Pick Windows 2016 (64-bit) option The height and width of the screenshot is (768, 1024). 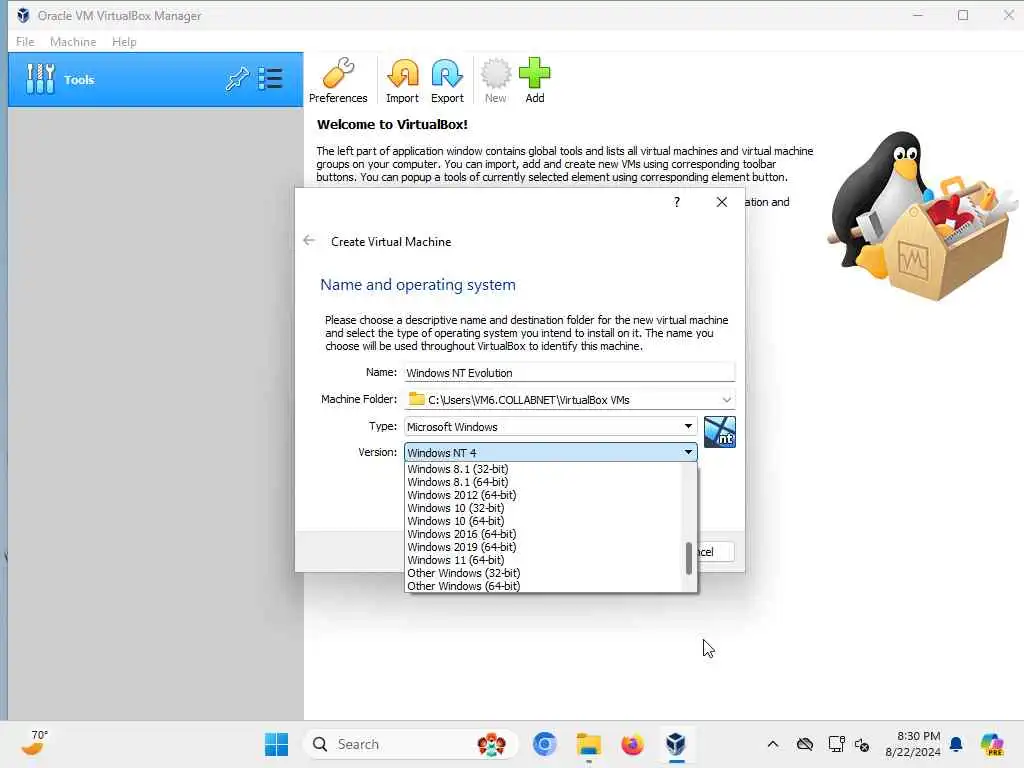543,534
